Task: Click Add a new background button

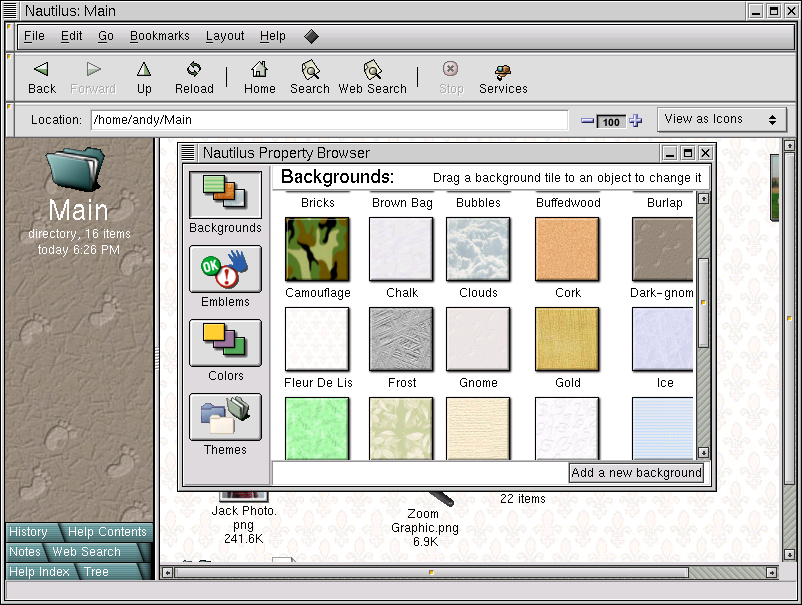Action: 636,473
